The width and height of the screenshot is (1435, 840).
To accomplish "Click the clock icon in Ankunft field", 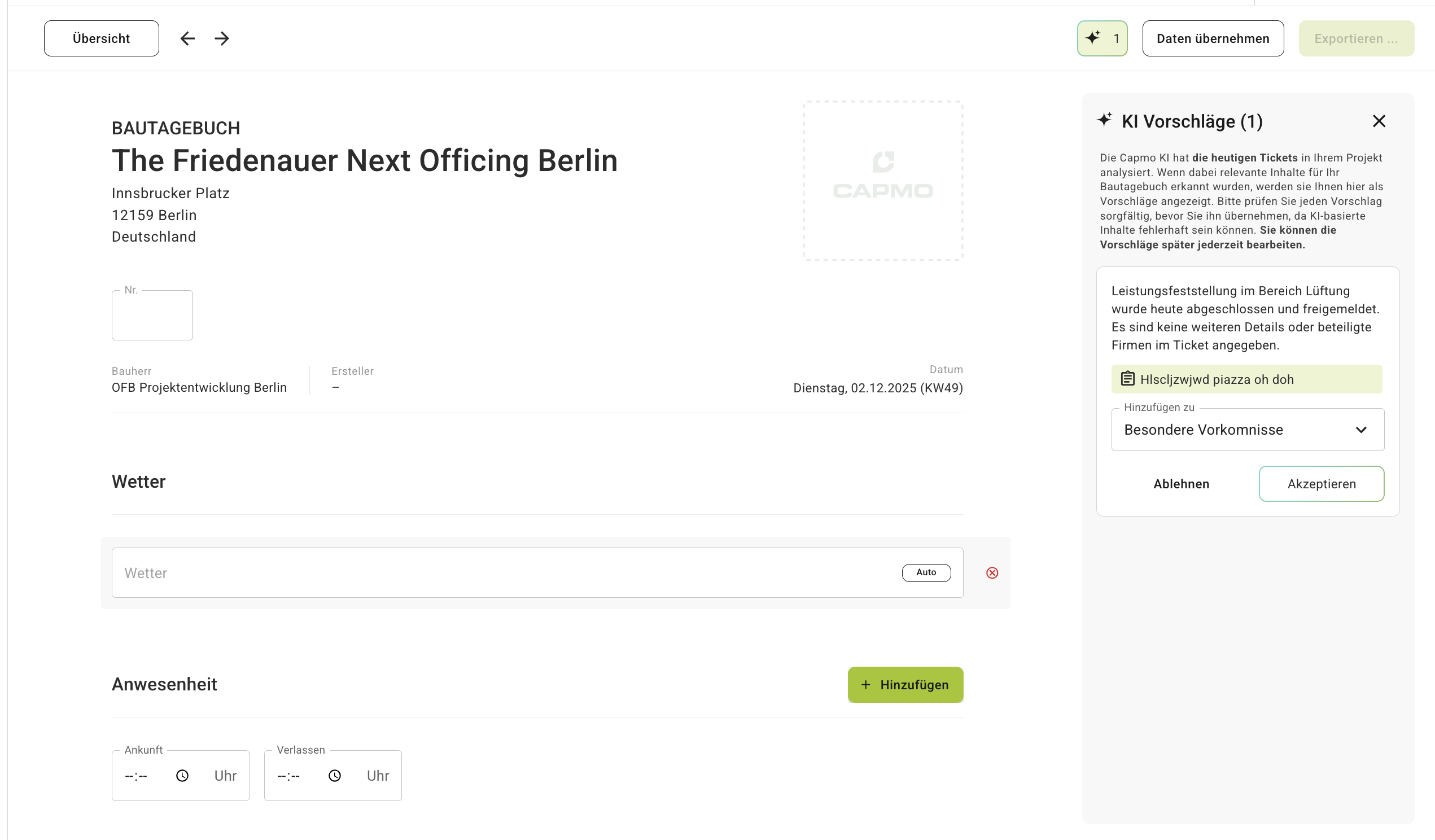I will 182,775.
